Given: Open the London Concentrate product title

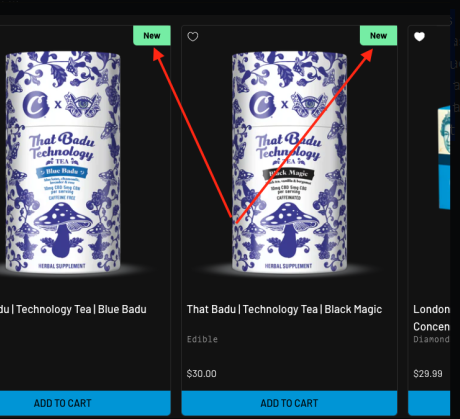Looking at the screenshot, I should coord(432,318).
